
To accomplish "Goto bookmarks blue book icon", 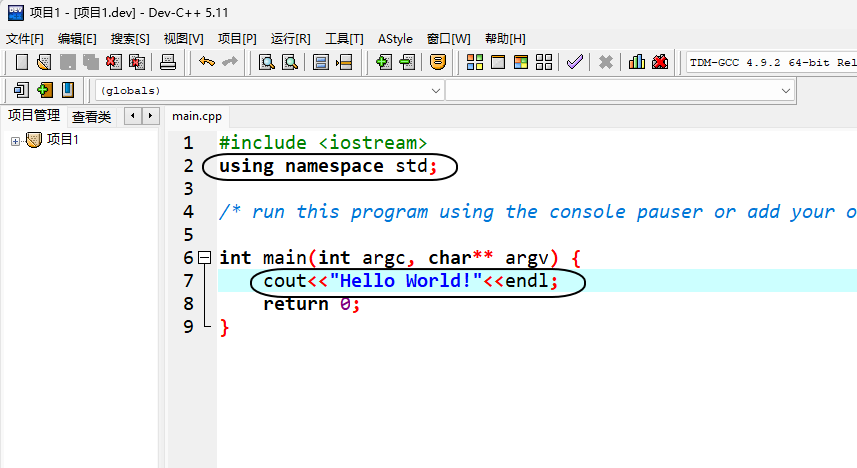I will coord(68,90).
